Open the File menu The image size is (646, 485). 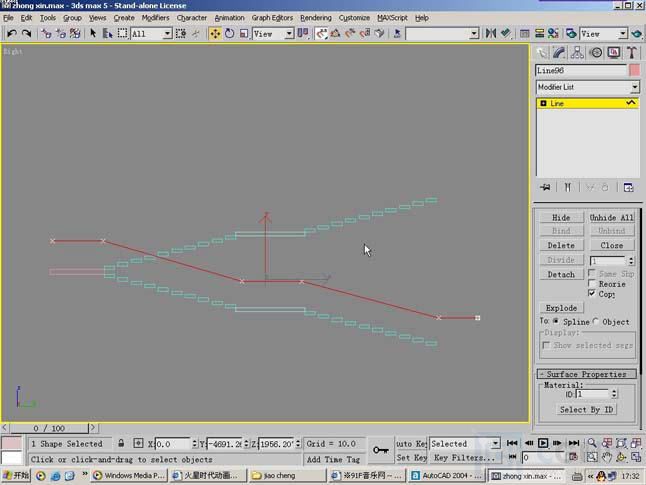[x=8, y=18]
